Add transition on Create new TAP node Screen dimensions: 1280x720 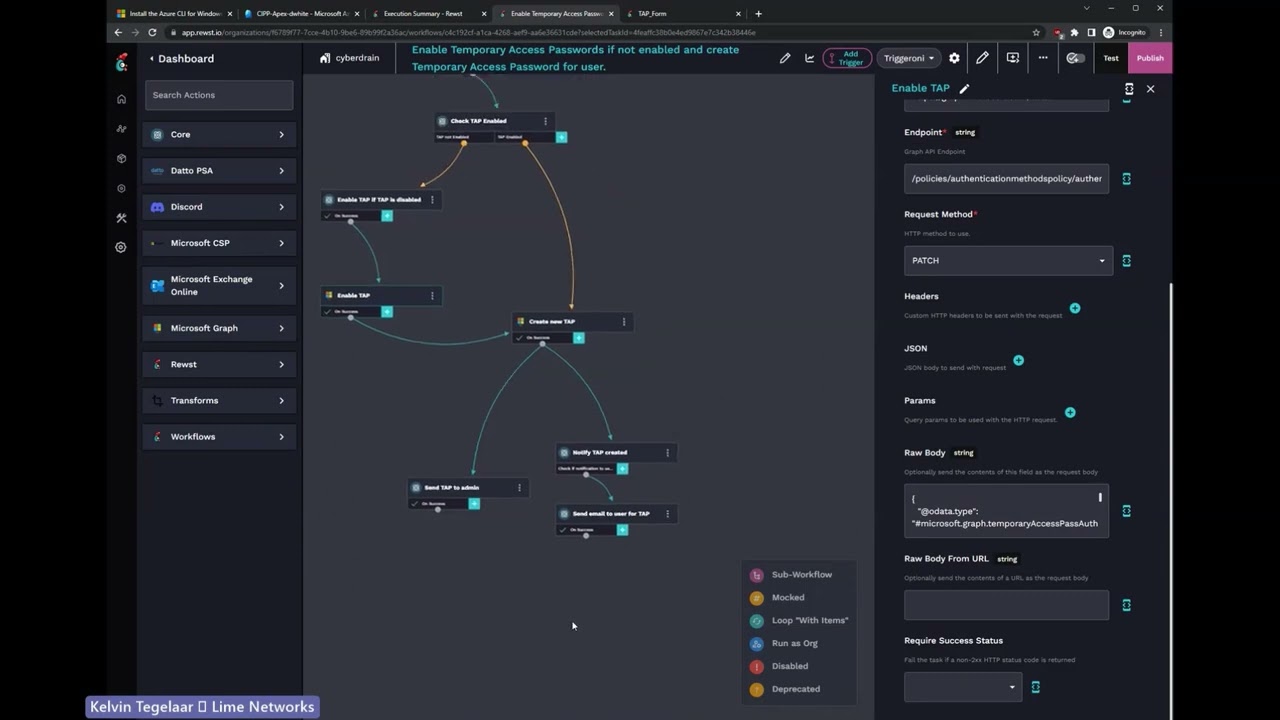(579, 338)
